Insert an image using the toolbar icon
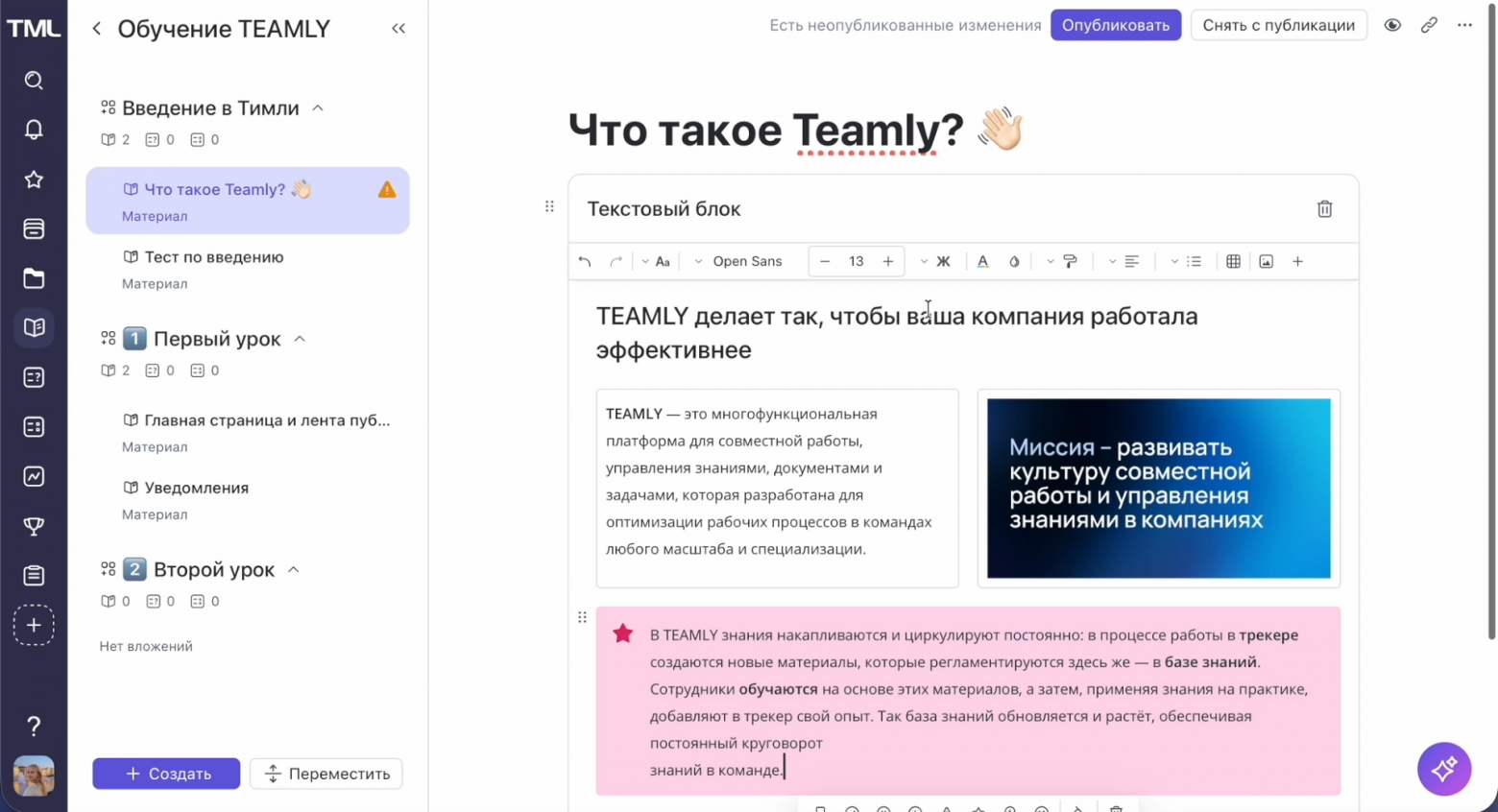This screenshot has width=1498, height=812. [1266, 261]
